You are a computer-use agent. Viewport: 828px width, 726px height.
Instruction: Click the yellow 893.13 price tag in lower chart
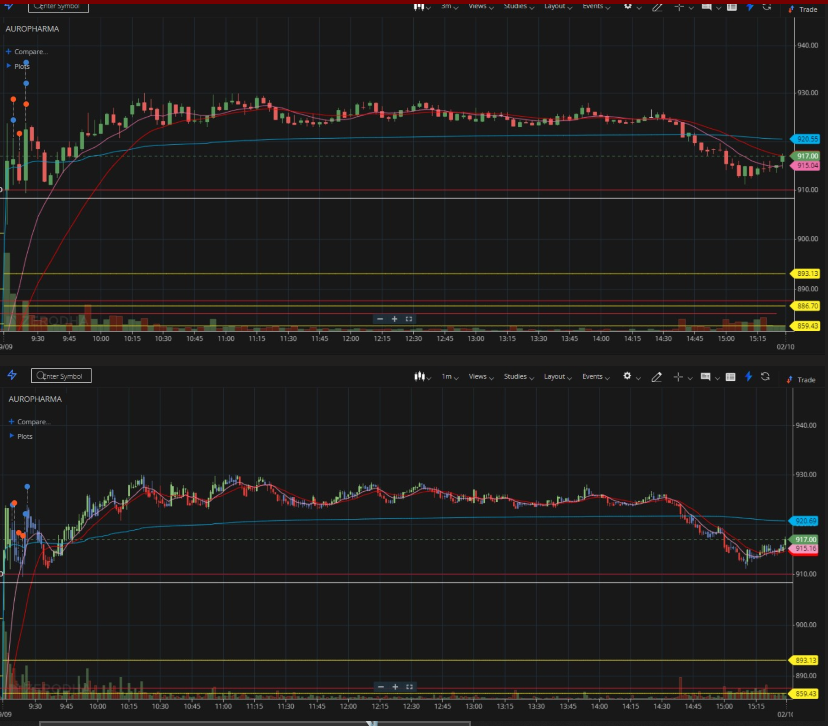(x=804, y=661)
